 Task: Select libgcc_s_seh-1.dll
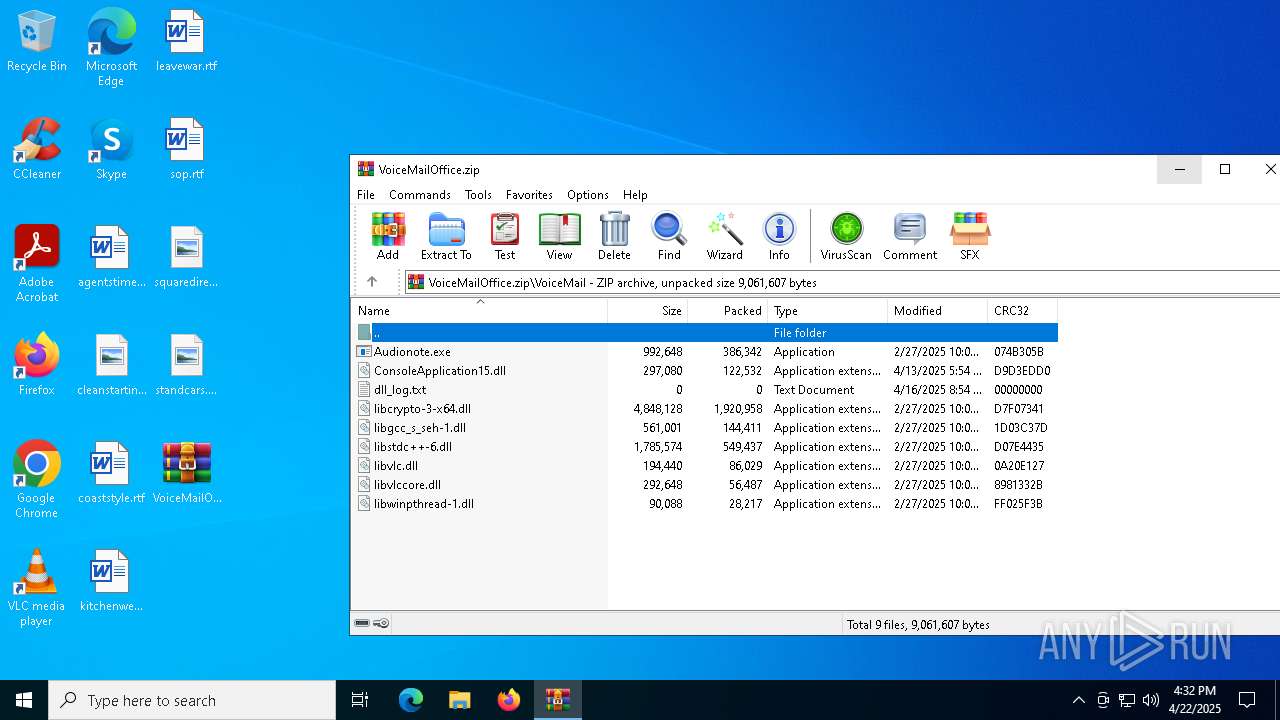(x=705, y=428)
